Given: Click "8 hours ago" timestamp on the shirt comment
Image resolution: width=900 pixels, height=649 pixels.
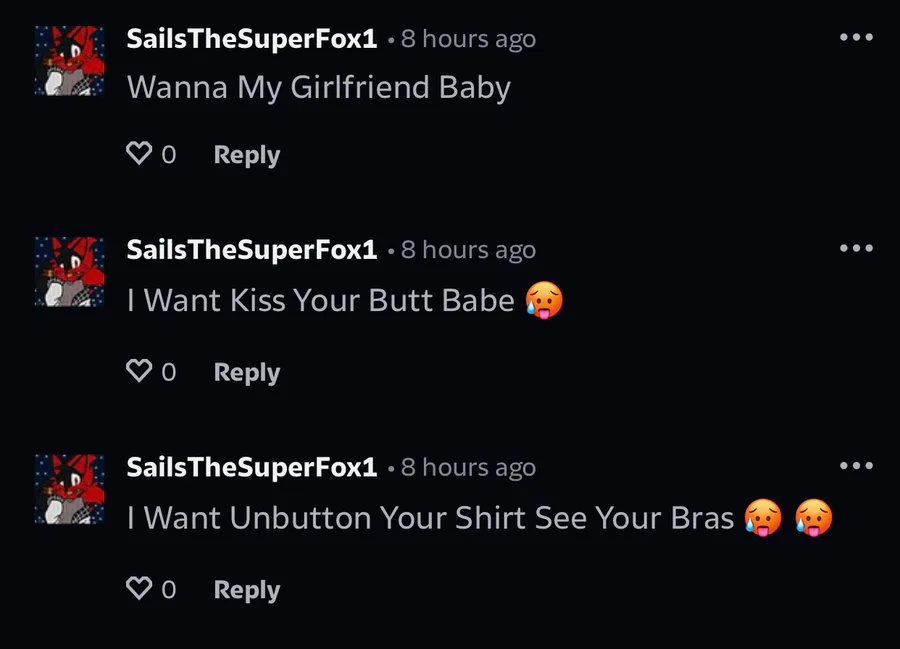Looking at the screenshot, I should 468,467.
